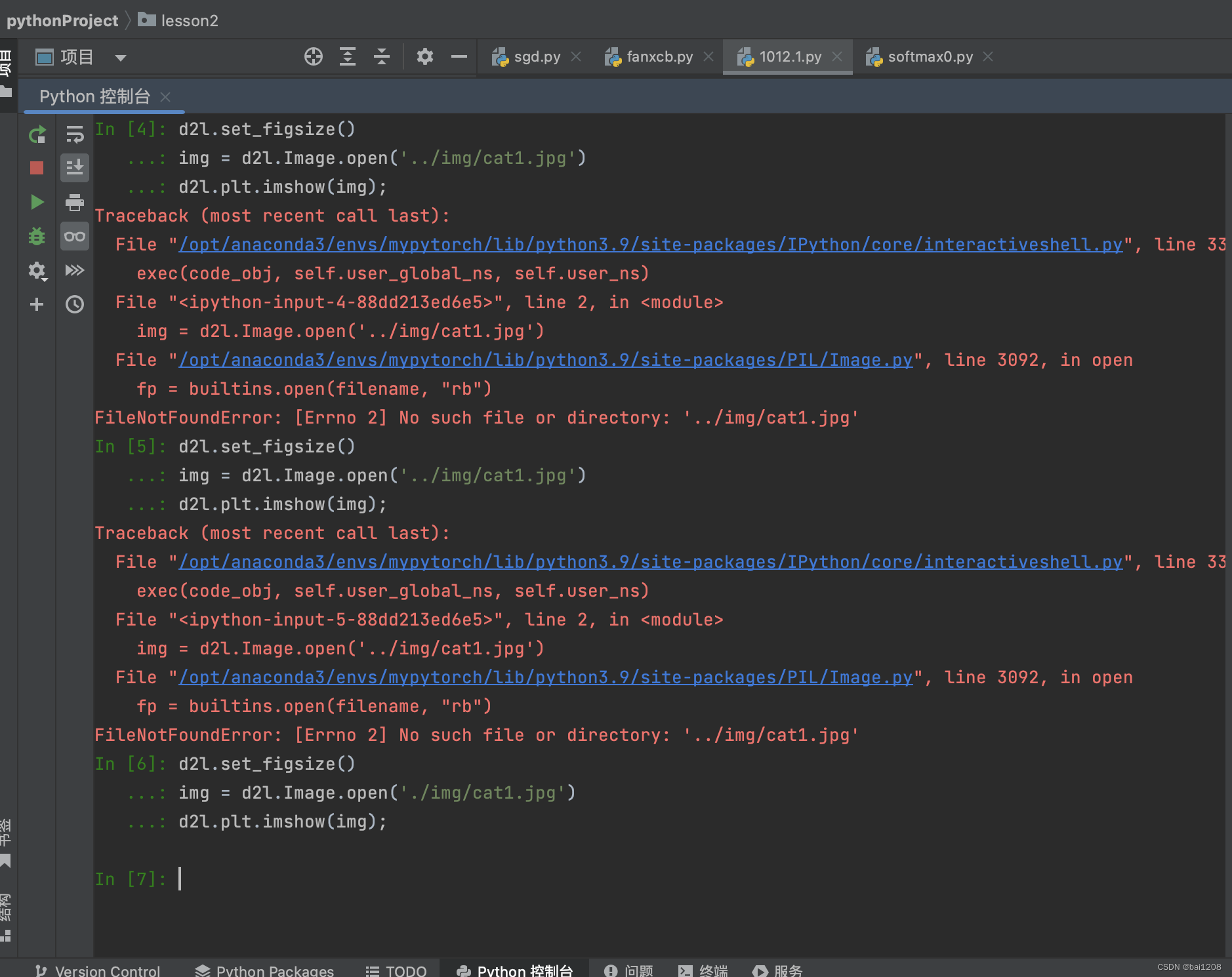1232x977 pixels.
Task: Resume execution with fast-forward icon
Action: (74, 270)
